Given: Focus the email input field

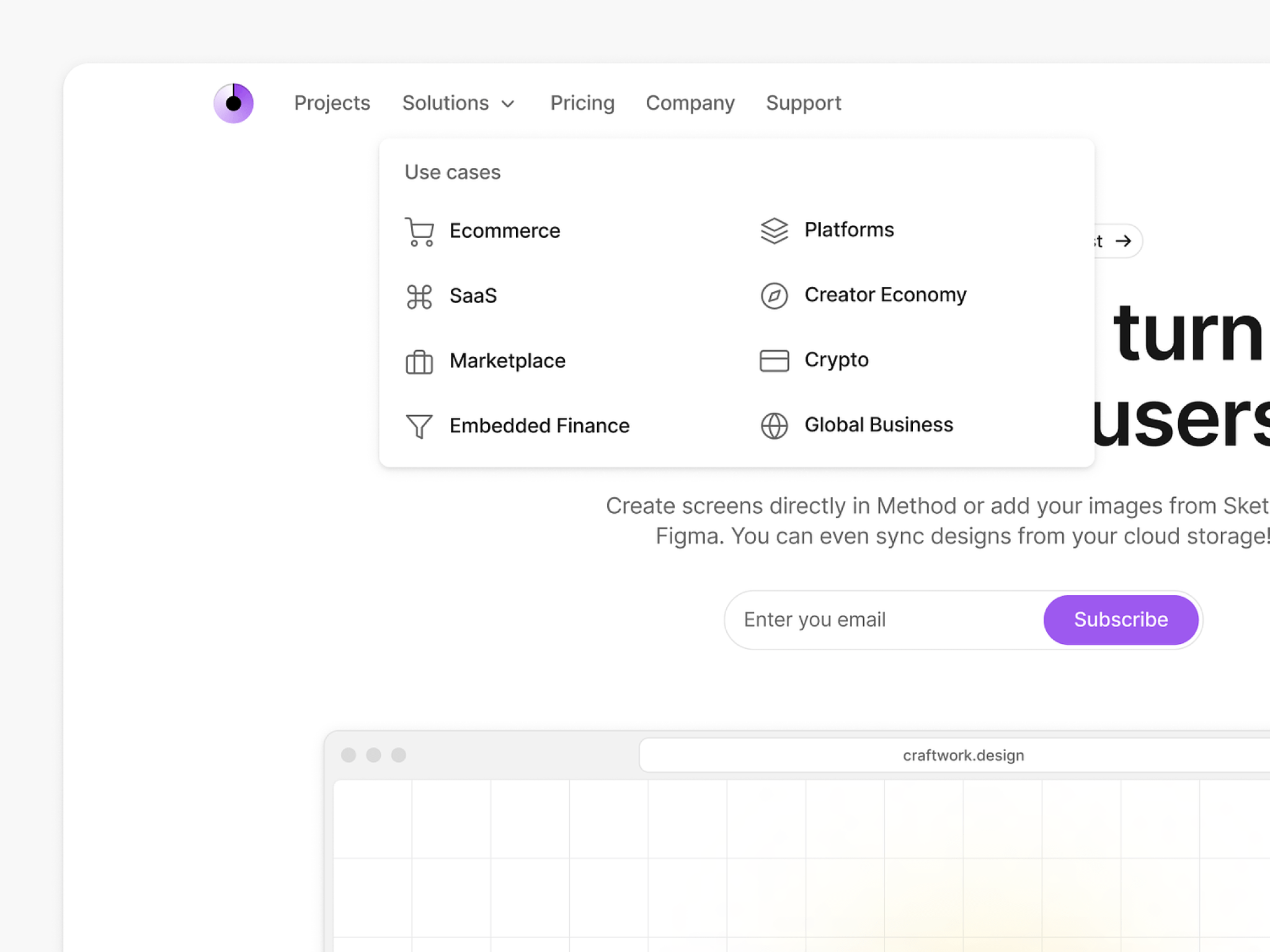Looking at the screenshot, I should [x=881, y=620].
